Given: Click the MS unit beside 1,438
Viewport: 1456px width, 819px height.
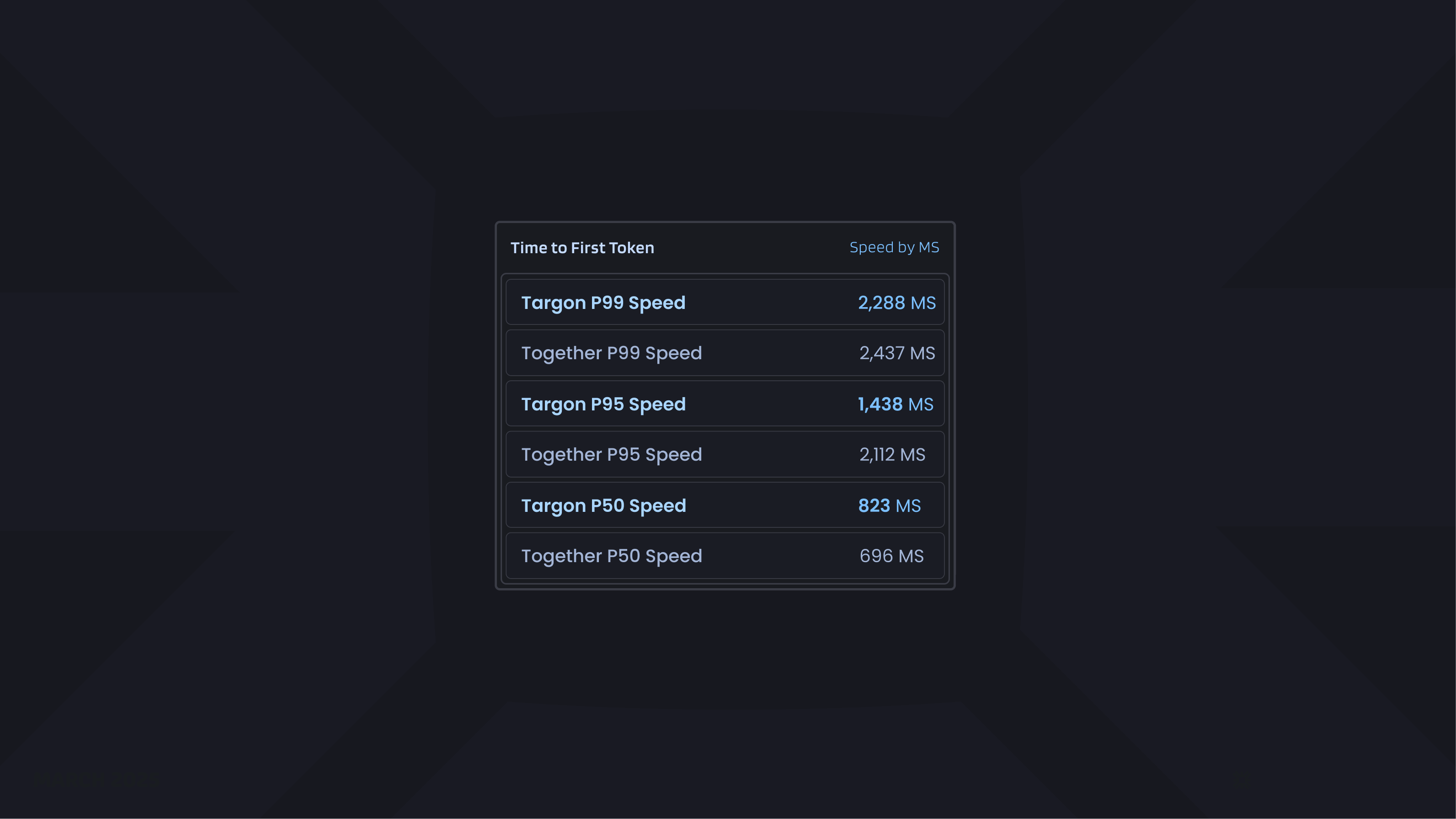Looking at the screenshot, I should click(921, 404).
